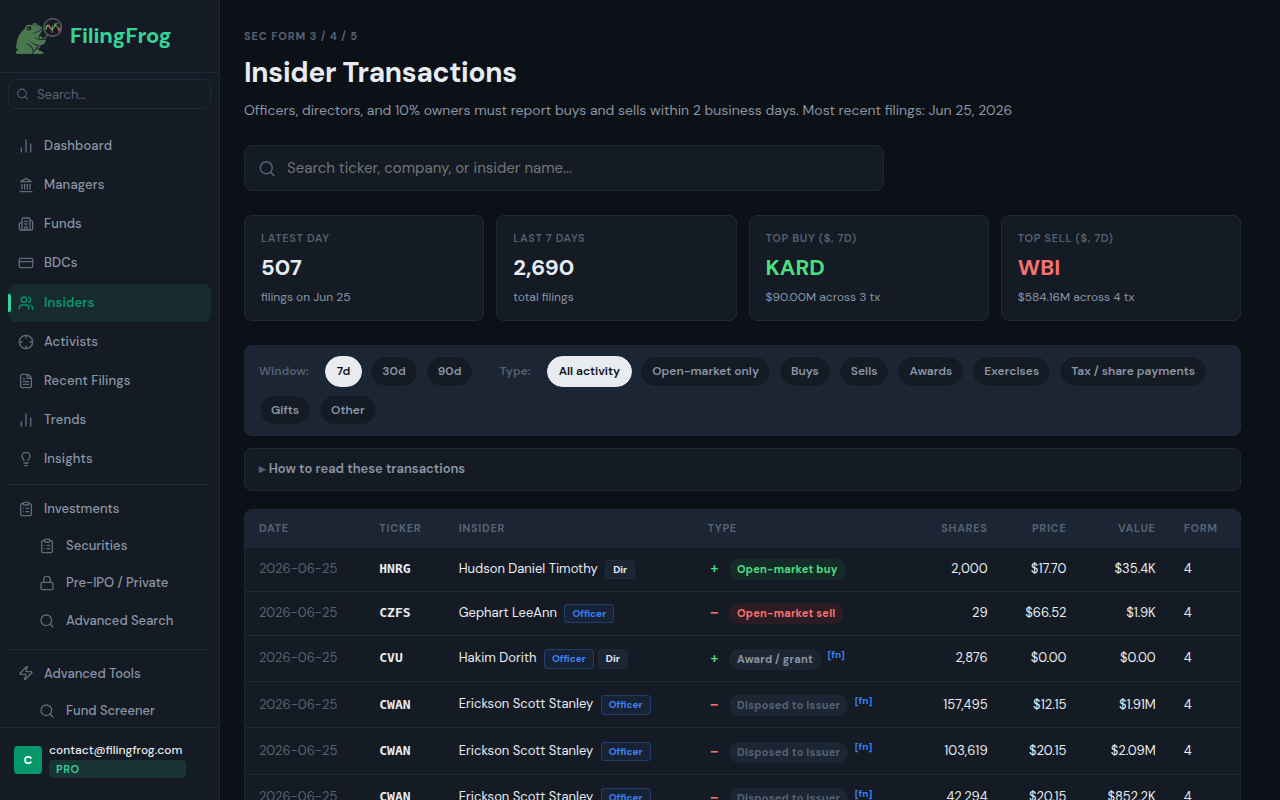Image resolution: width=1280 pixels, height=800 pixels.
Task: Click the Funds building icon
Action: [26, 224]
